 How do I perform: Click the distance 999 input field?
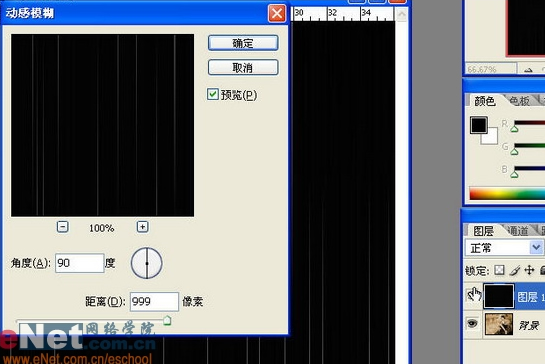click(154, 301)
